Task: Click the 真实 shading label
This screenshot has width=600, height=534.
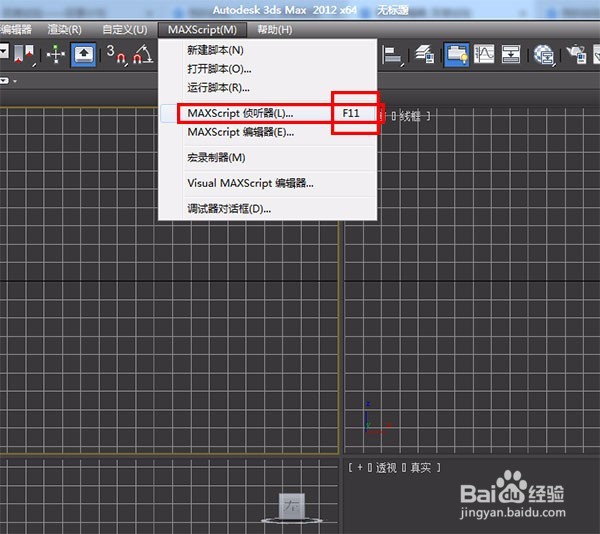Action: (421, 467)
